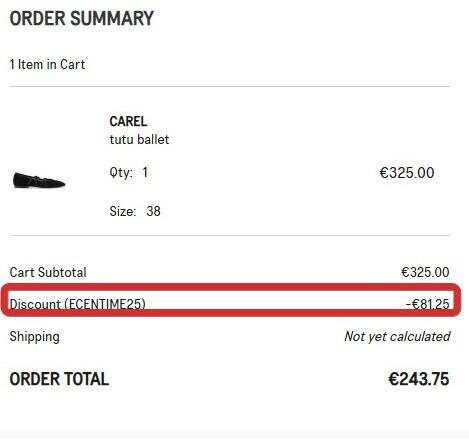Image resolution: width=469 pixels, height=442 pixels.
Task: Open the CAREL brand name link
Action: (128, 121)
